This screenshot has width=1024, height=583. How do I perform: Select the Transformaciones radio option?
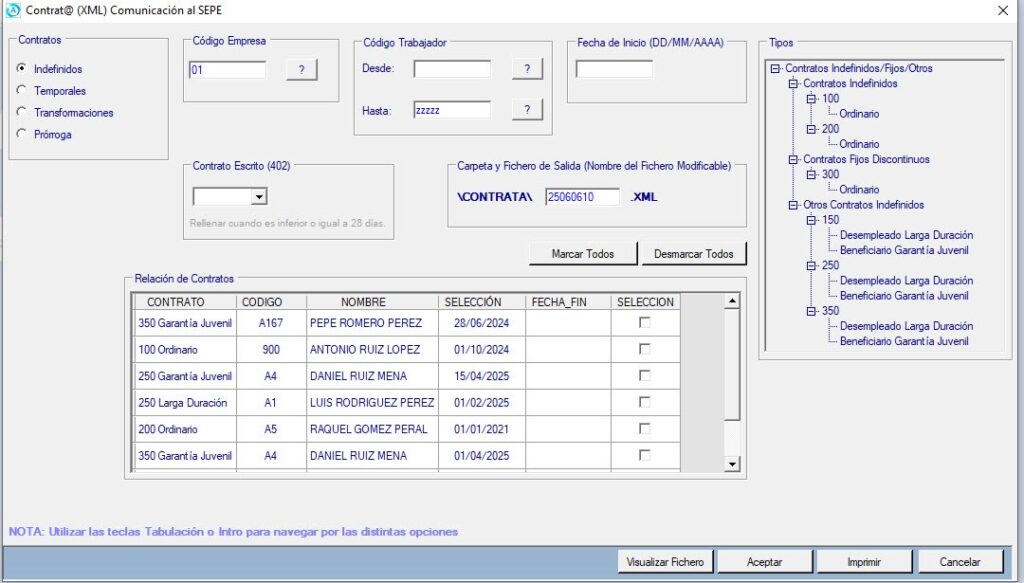(21, 113)
